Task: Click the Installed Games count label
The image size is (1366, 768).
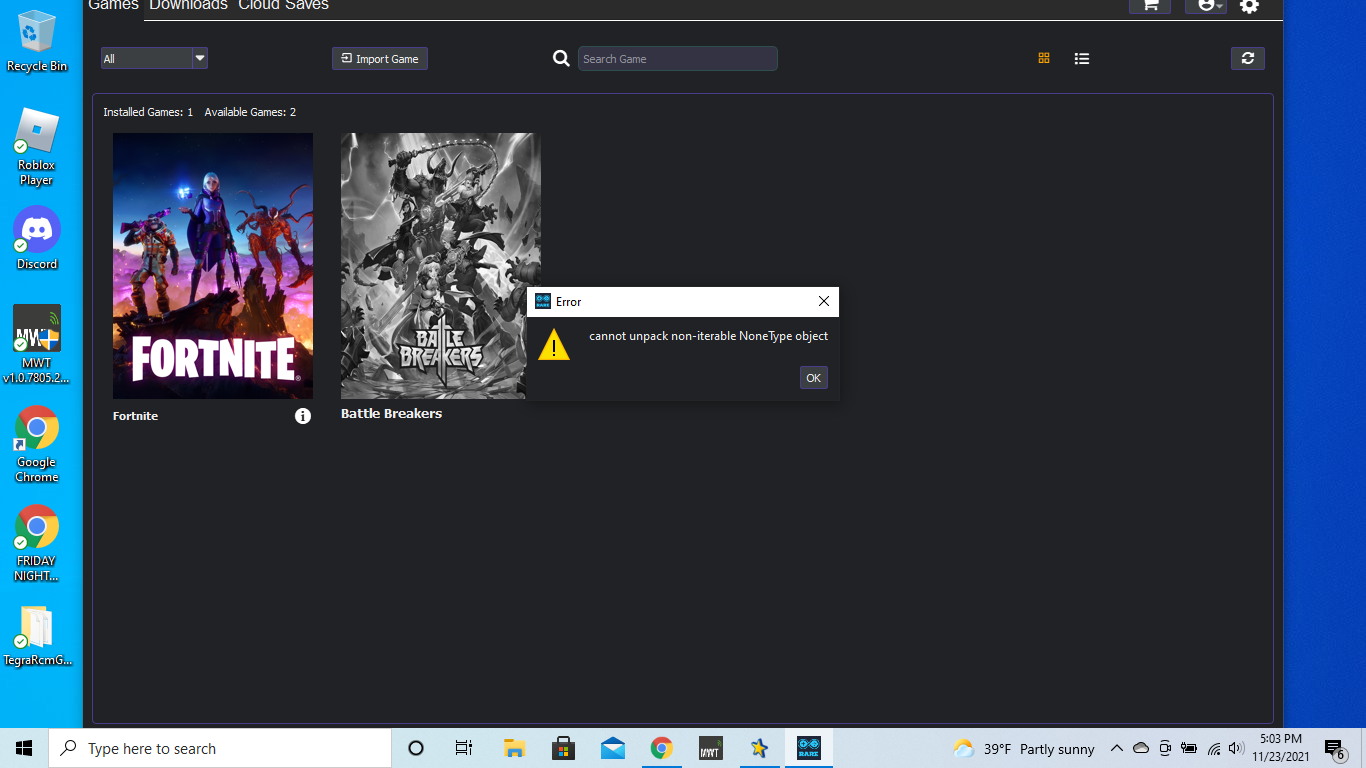Action: point(148,112)
